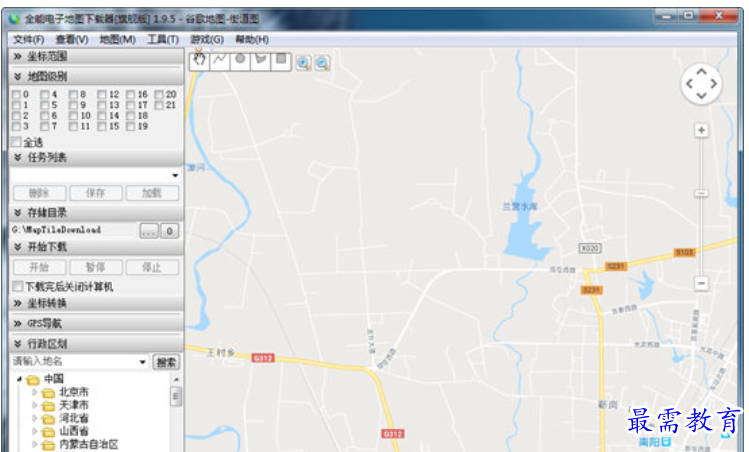Open the 文件(F) menu
This screenshot has width=749, height=452.
click(x=29, y=39)
